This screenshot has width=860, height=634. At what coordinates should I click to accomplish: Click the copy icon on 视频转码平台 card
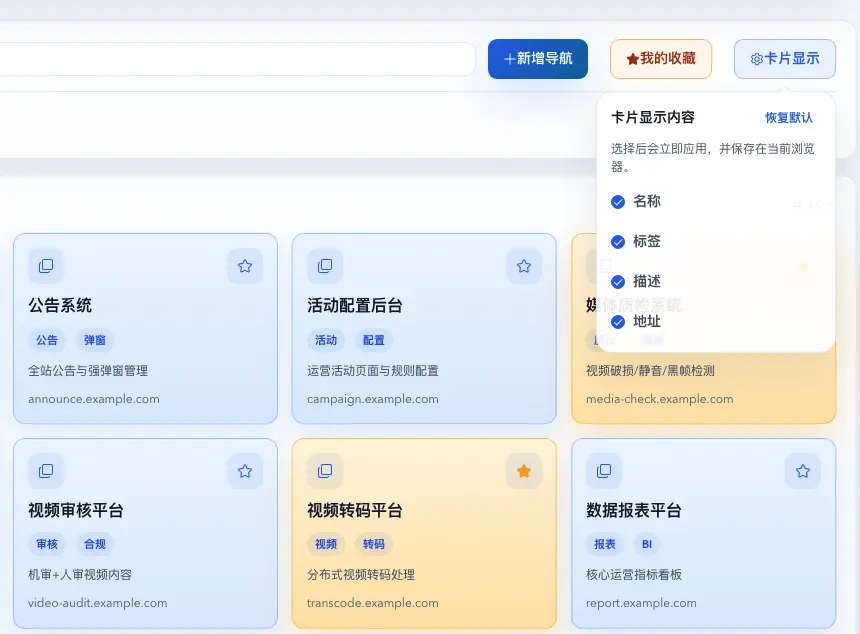click(325, 471)
